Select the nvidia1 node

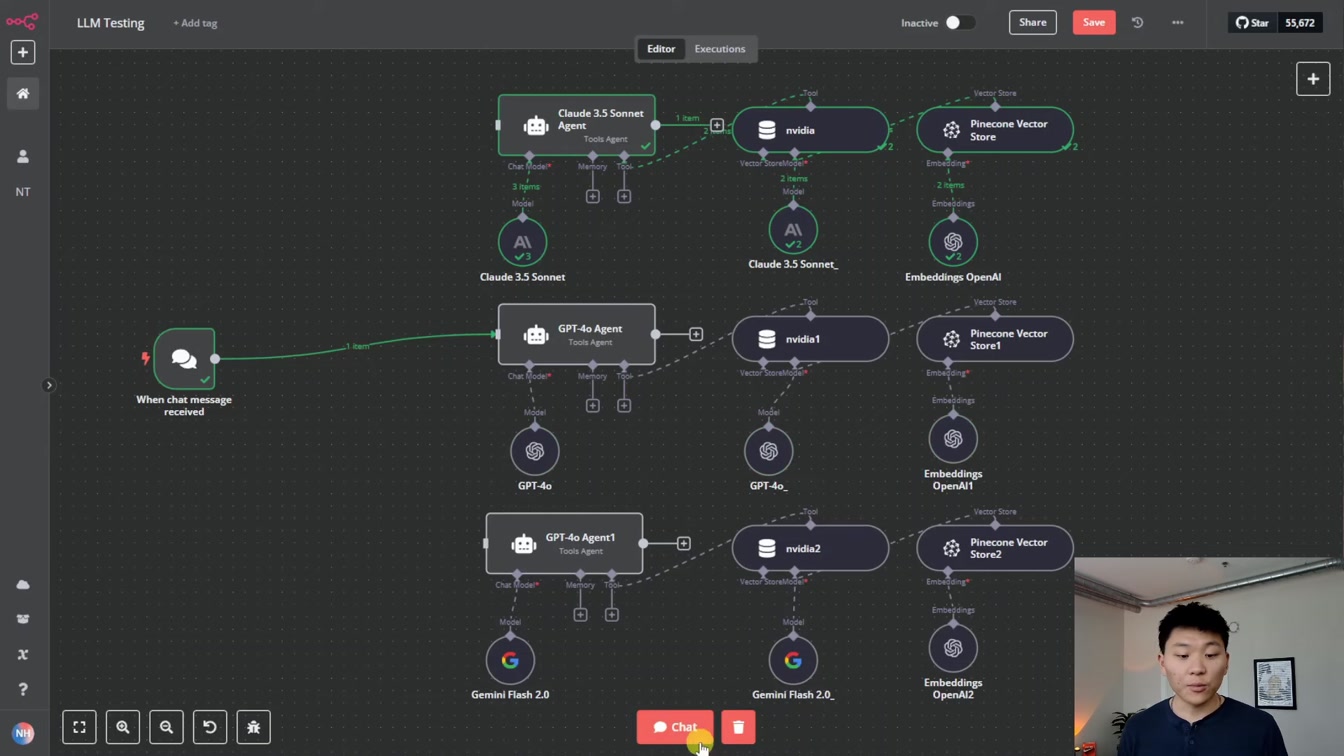click(x=810, y=339)
